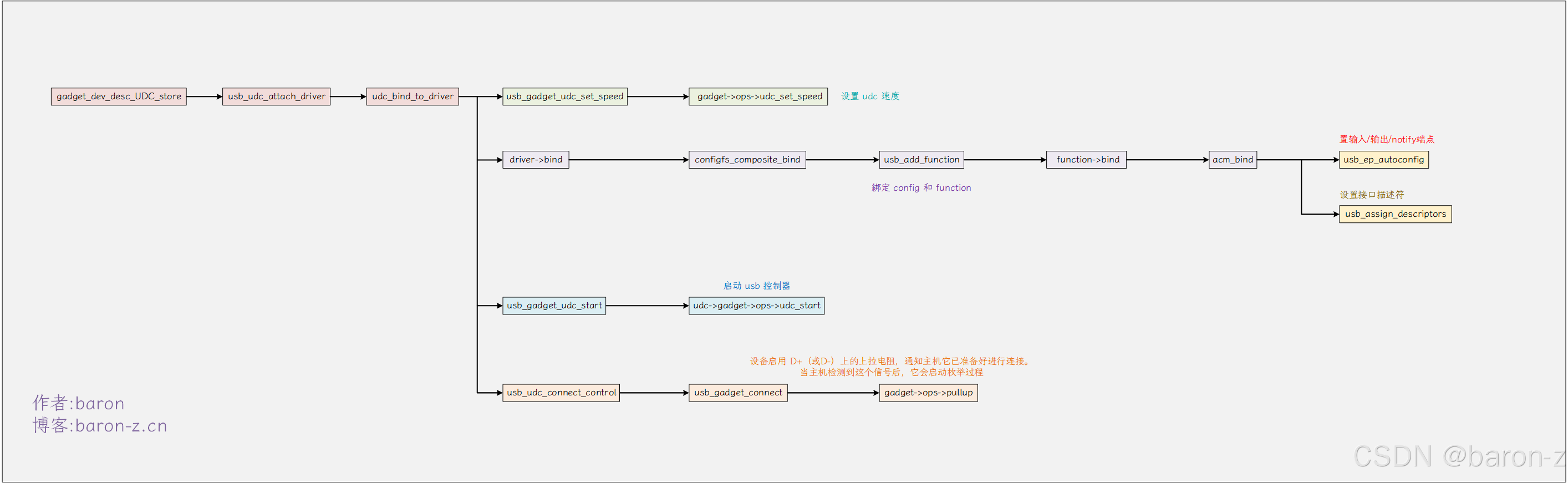This screenshot has width=1568, height=483.
Task: Select the driver->bind node
Action: click(536, 160)
